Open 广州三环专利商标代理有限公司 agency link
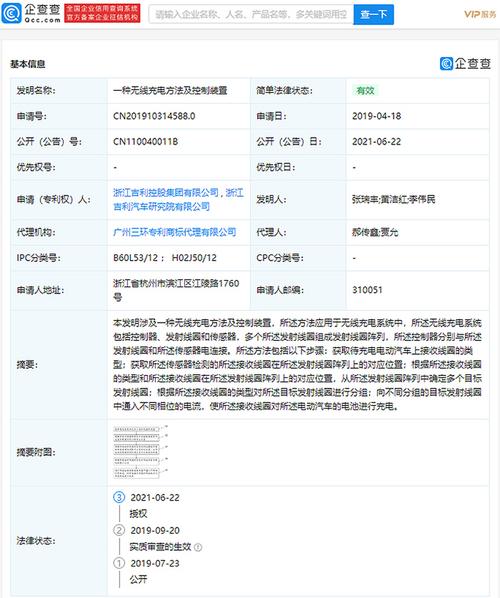Image resolution: width=500 pixels, height=598 pixels. (175, 232)
